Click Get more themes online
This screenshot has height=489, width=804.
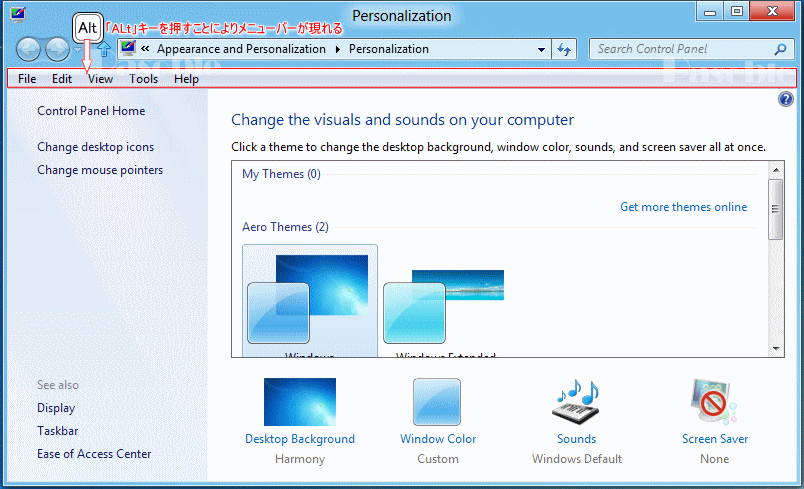[x=684, y=207]
